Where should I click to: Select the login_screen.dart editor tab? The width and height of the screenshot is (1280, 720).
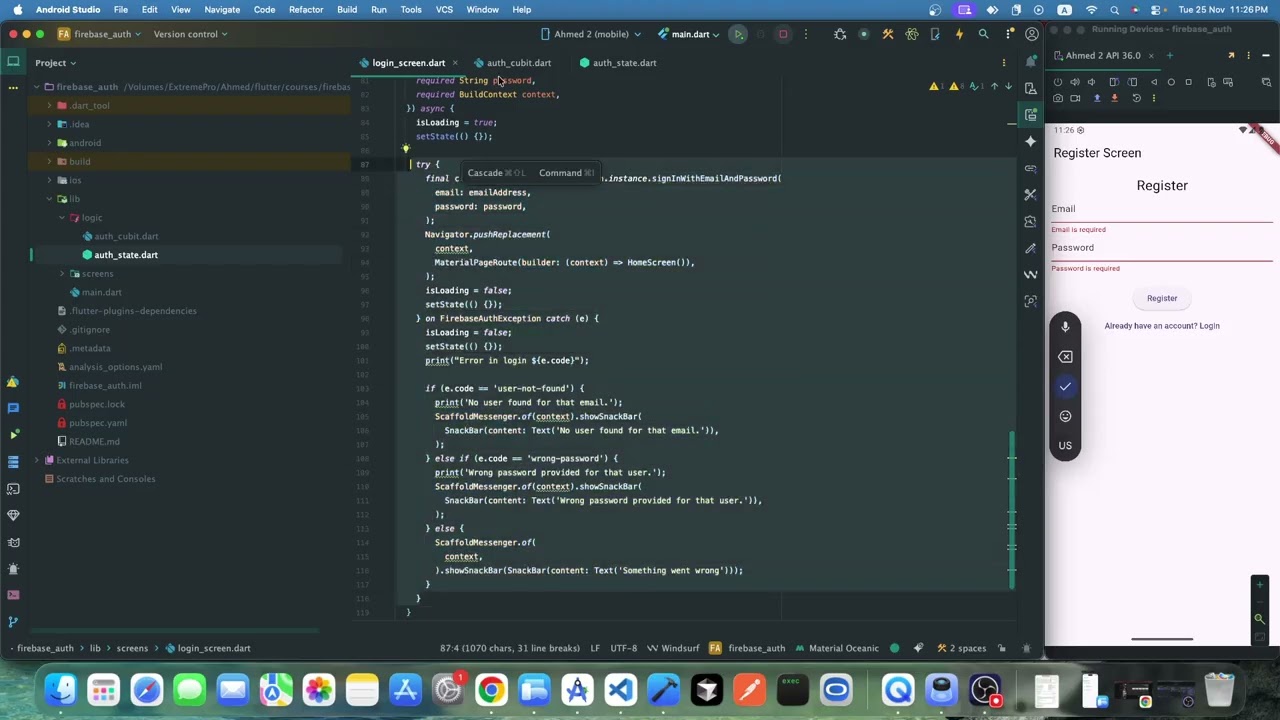(408, 63)
